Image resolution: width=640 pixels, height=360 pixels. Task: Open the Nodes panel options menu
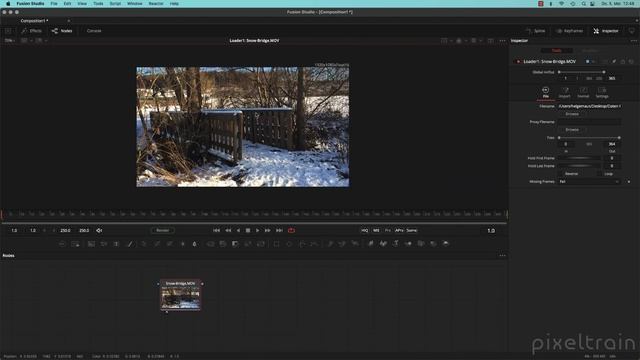click(502, 256)
